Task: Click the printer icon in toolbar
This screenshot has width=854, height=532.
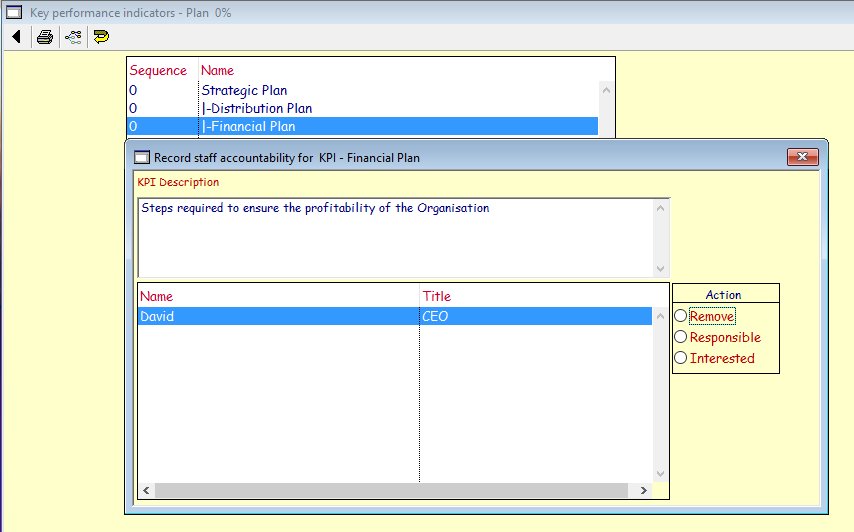Action: (x=45, y=37)
